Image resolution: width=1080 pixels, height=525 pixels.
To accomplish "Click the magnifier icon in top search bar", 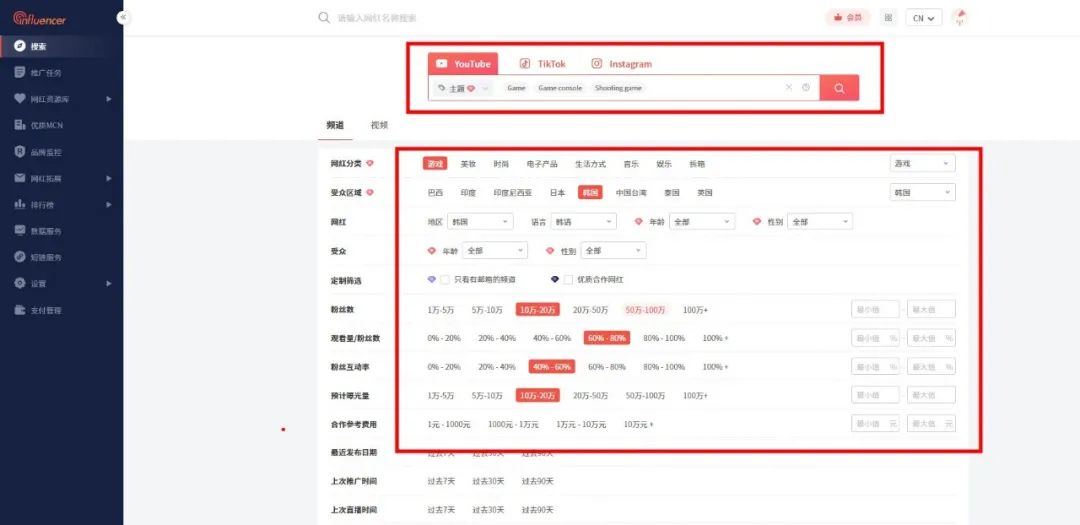I will coord(324,18).
